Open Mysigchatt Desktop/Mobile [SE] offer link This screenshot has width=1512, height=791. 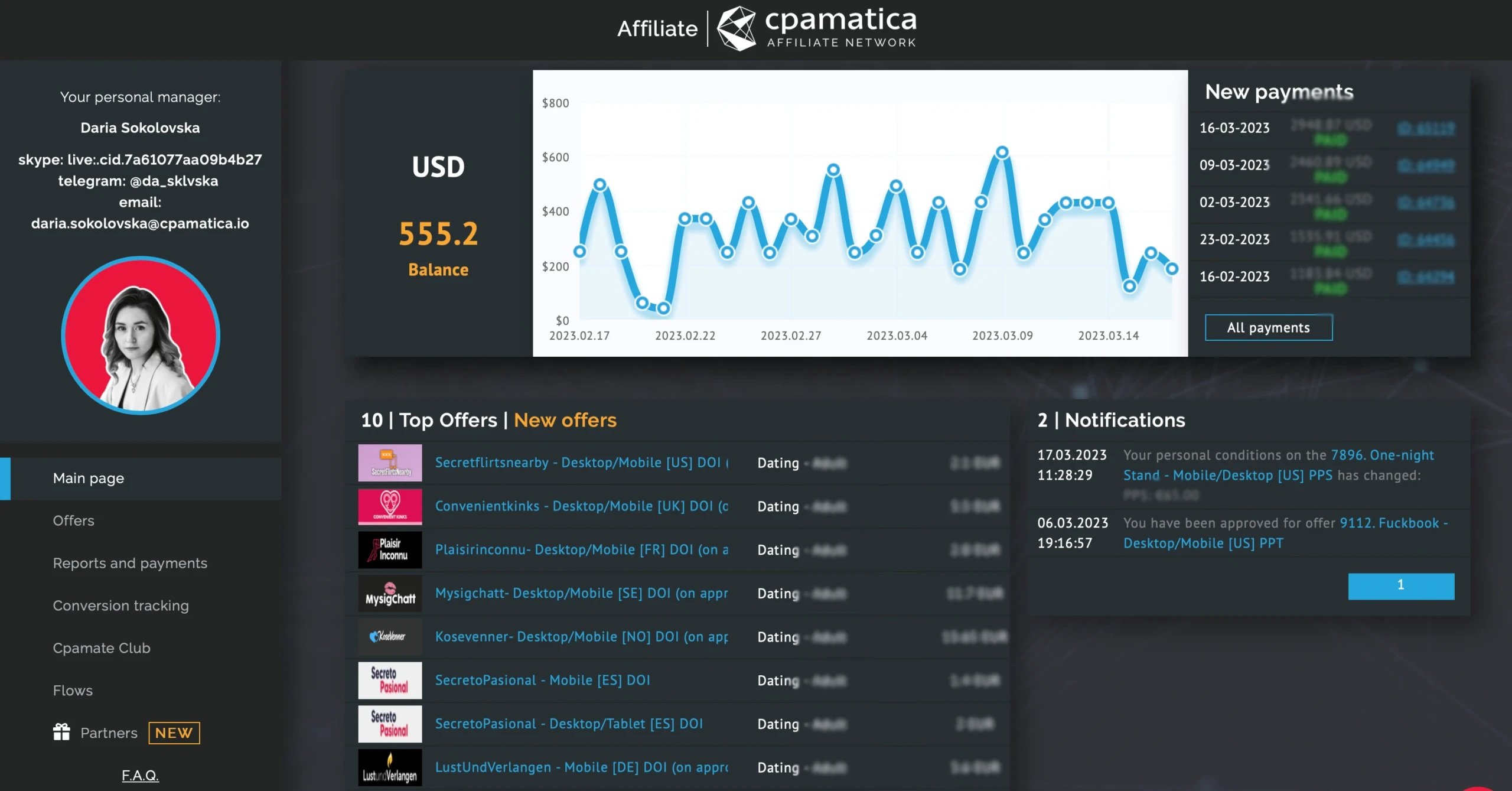pyautogui.click(x=582, y=593)
